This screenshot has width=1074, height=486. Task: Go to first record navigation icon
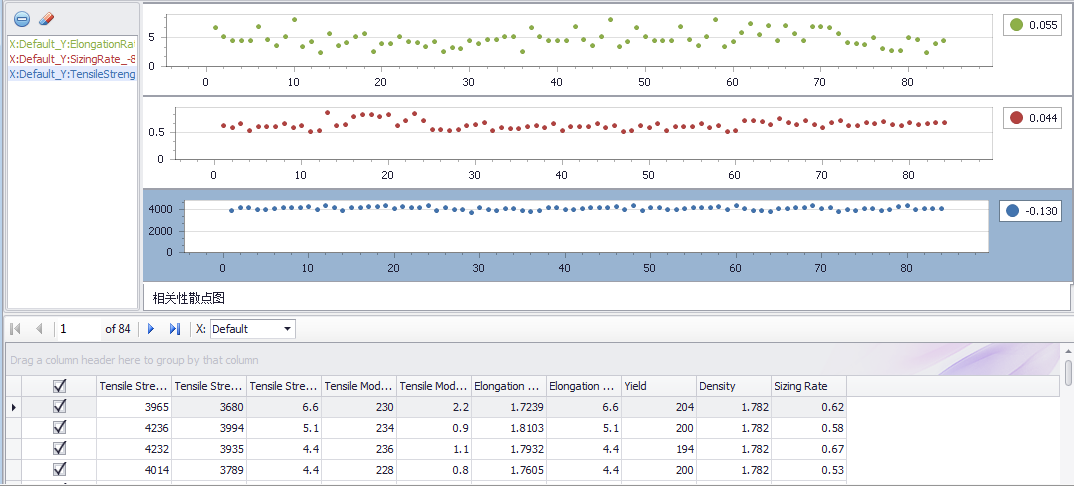coord(16,329)
